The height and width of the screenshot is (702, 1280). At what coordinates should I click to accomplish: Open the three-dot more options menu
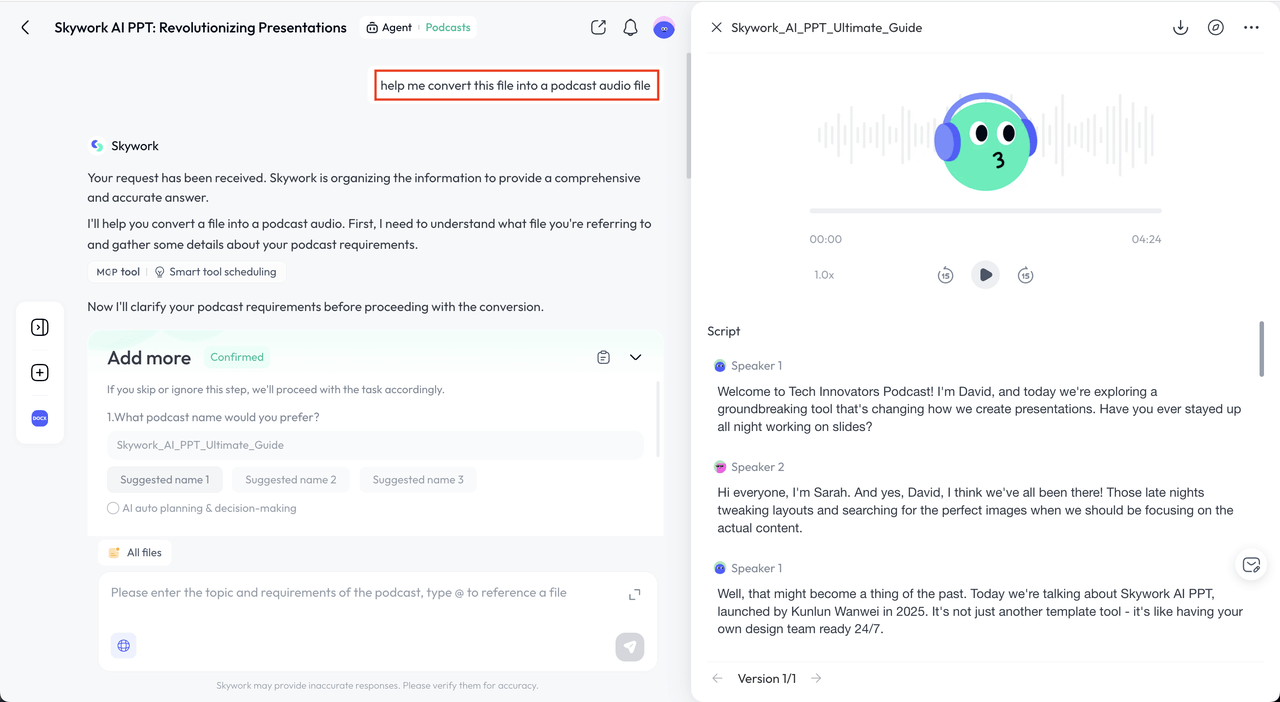pyautogui.click(x=1251, y=28)
